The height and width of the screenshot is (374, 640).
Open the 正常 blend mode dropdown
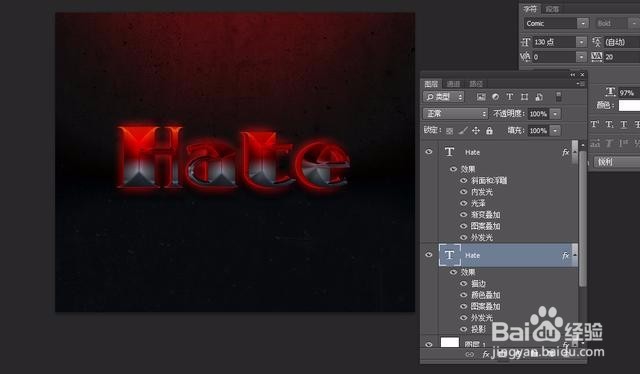point(456,114)
